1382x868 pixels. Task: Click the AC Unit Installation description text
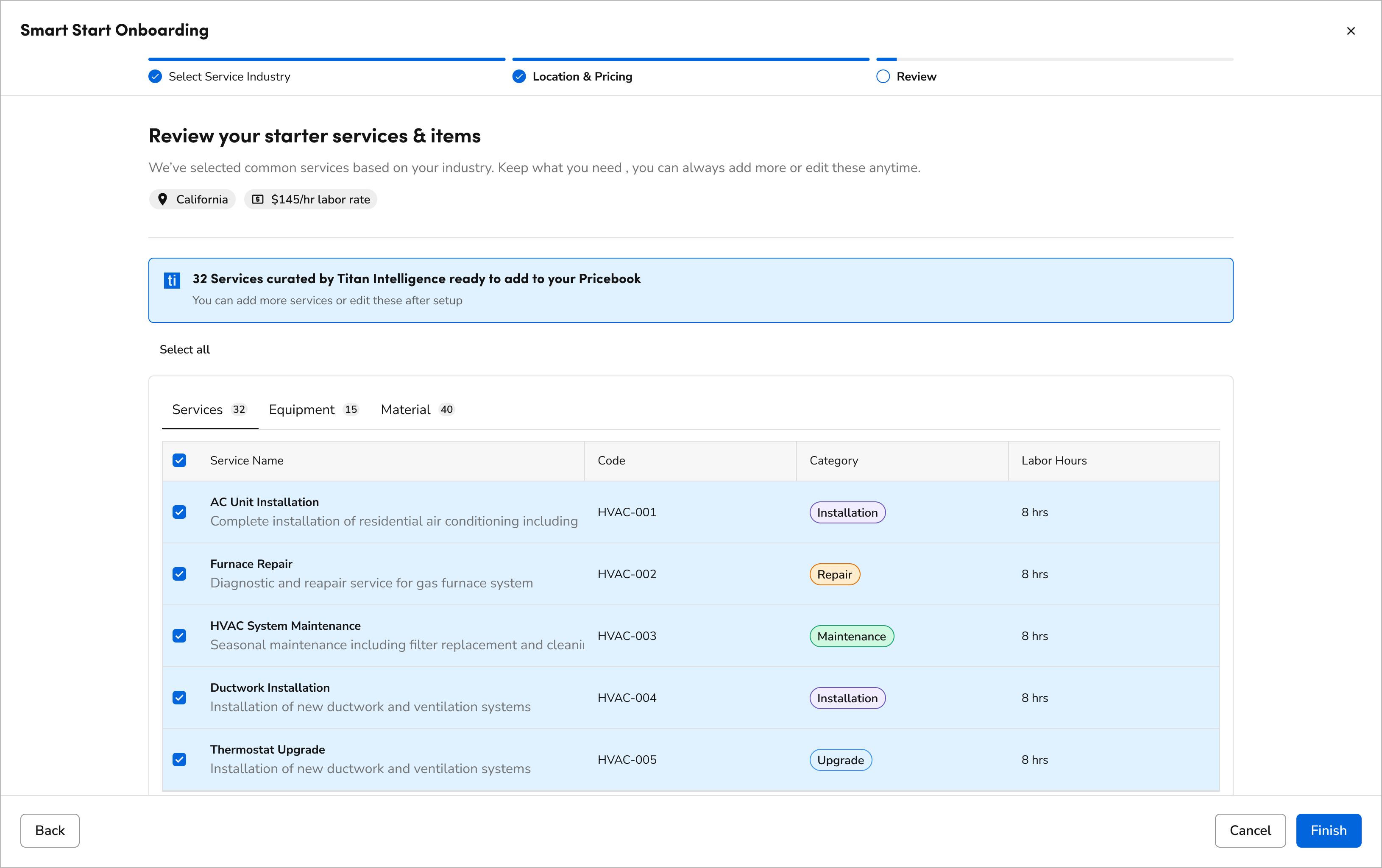point(394,521)
